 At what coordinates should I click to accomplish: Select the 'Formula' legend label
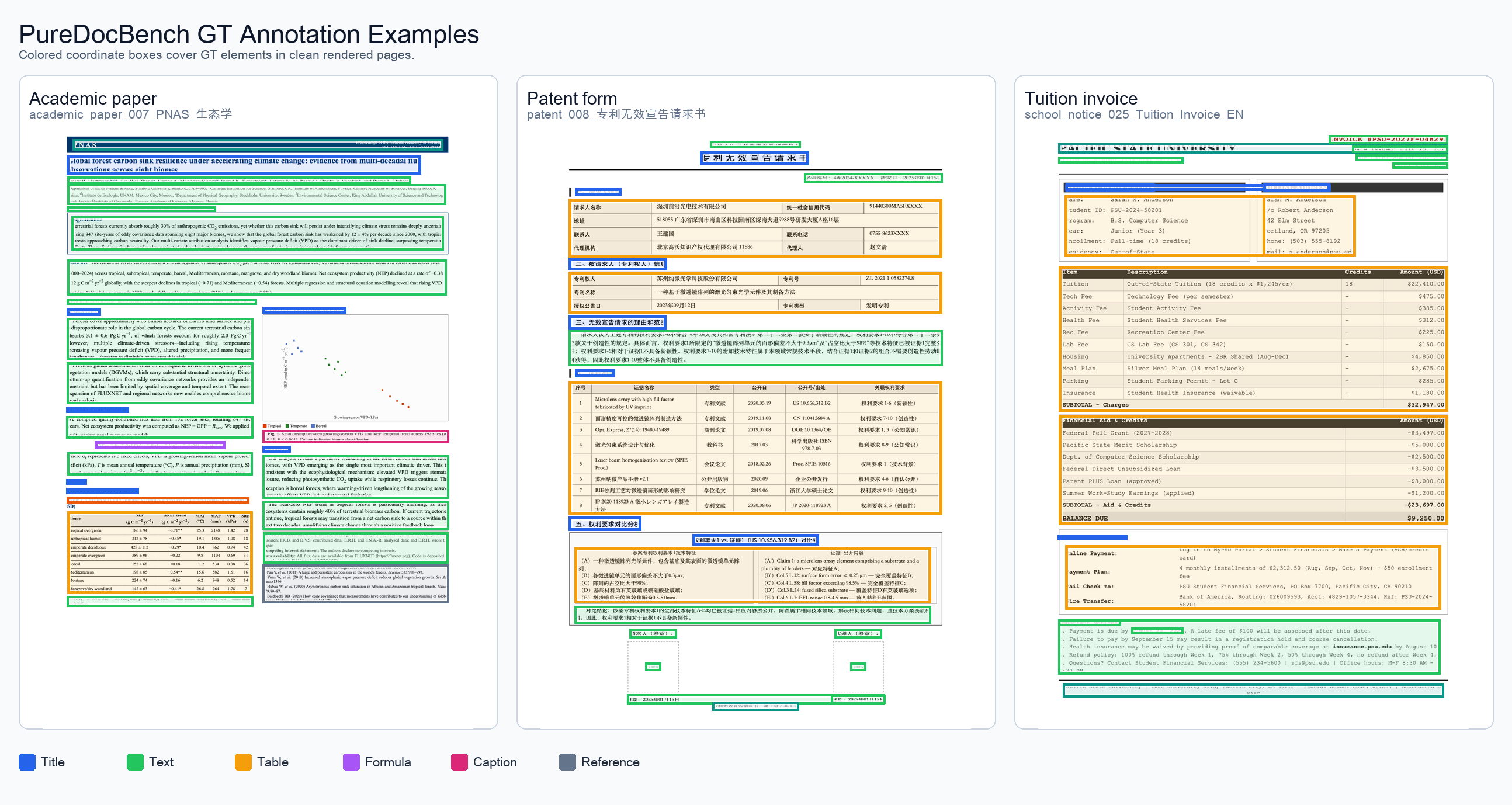pyautogui.click(x=387, y=762)
